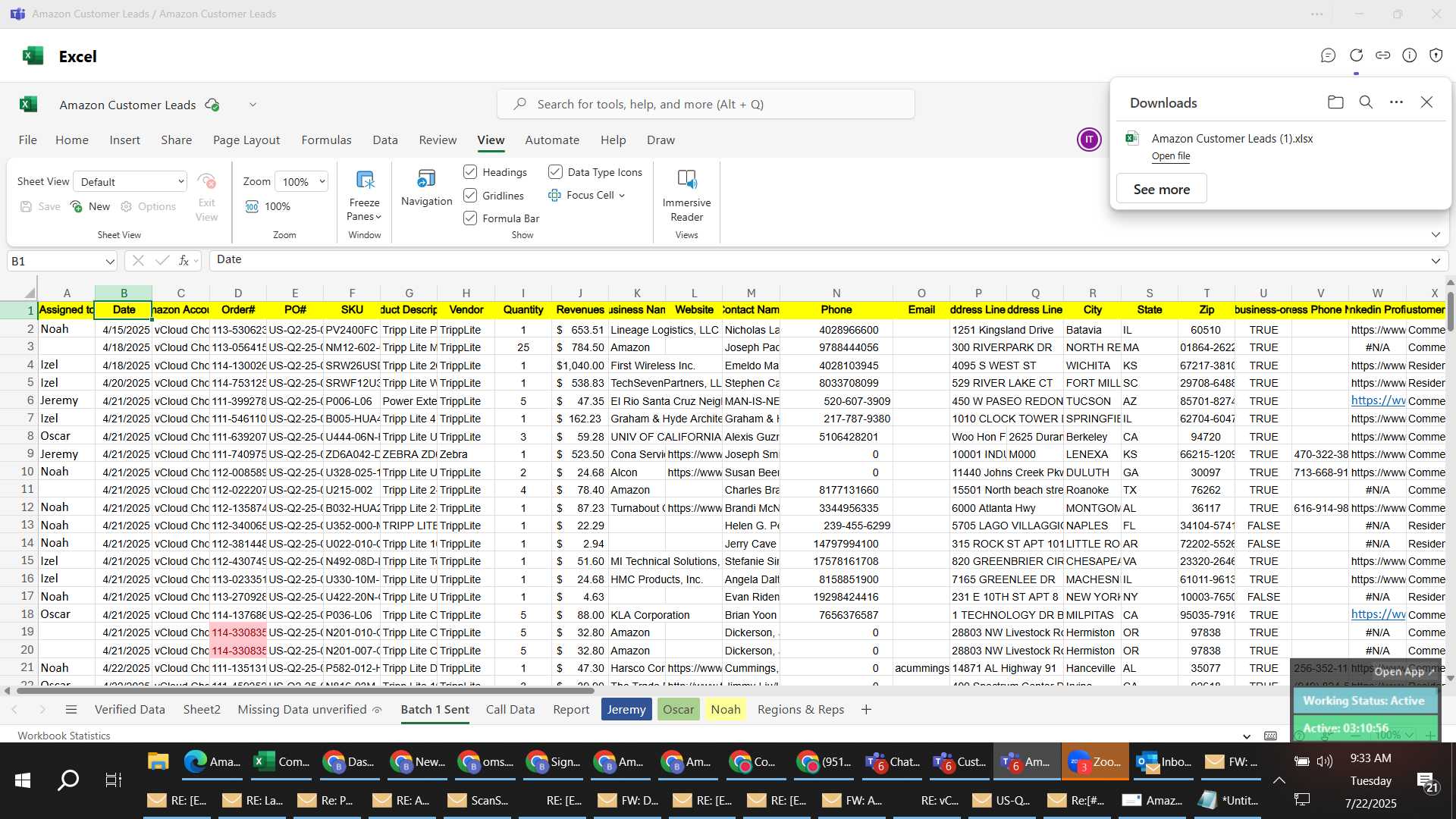This screenshot has width=1456, height=819.
Task: Click Workbook Statistics in the status bar
Action: tap(64, 736)
